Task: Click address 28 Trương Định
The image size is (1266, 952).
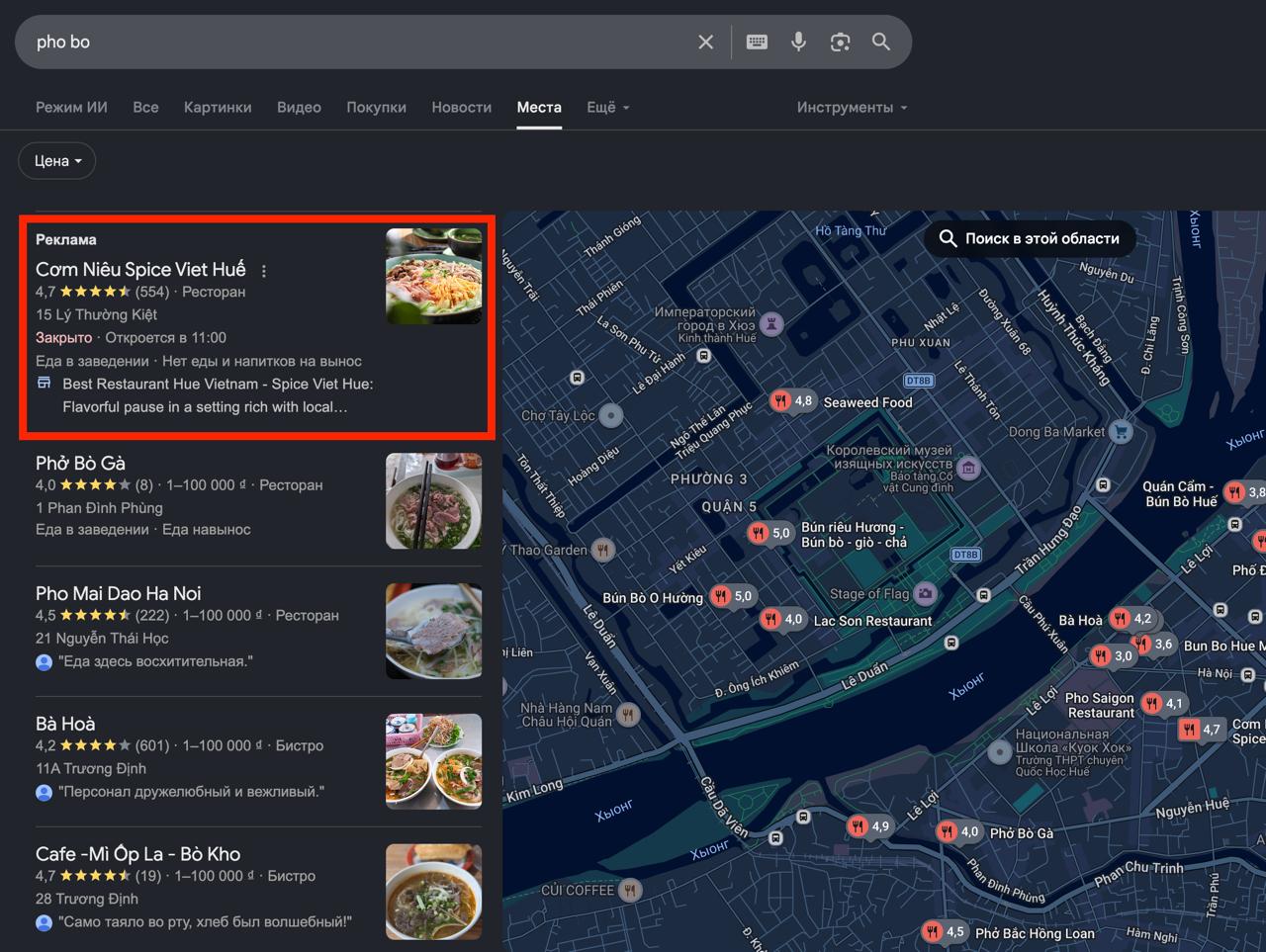Action: tap(87, 899)
